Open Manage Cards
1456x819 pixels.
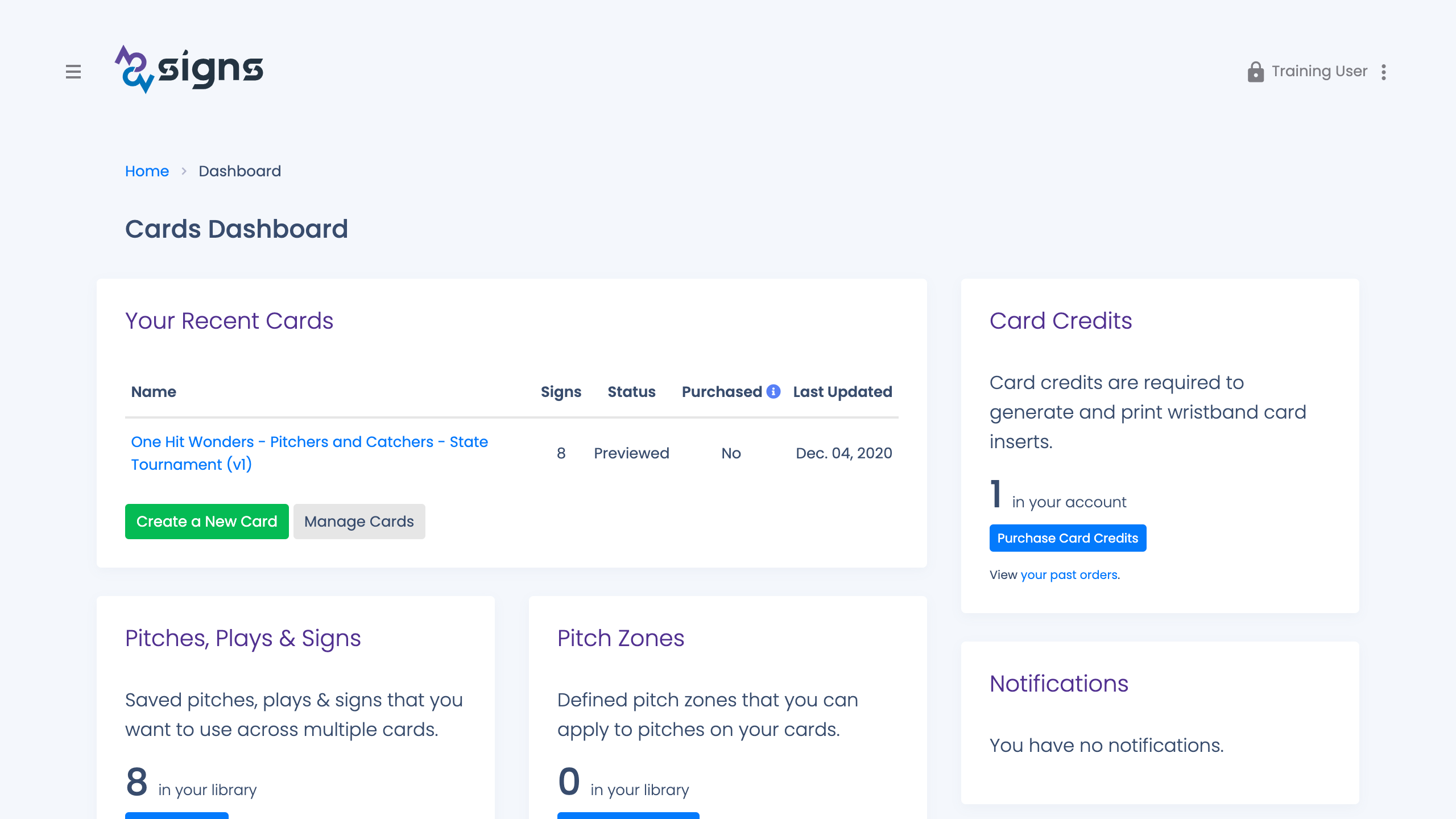(x=359, y=521)
